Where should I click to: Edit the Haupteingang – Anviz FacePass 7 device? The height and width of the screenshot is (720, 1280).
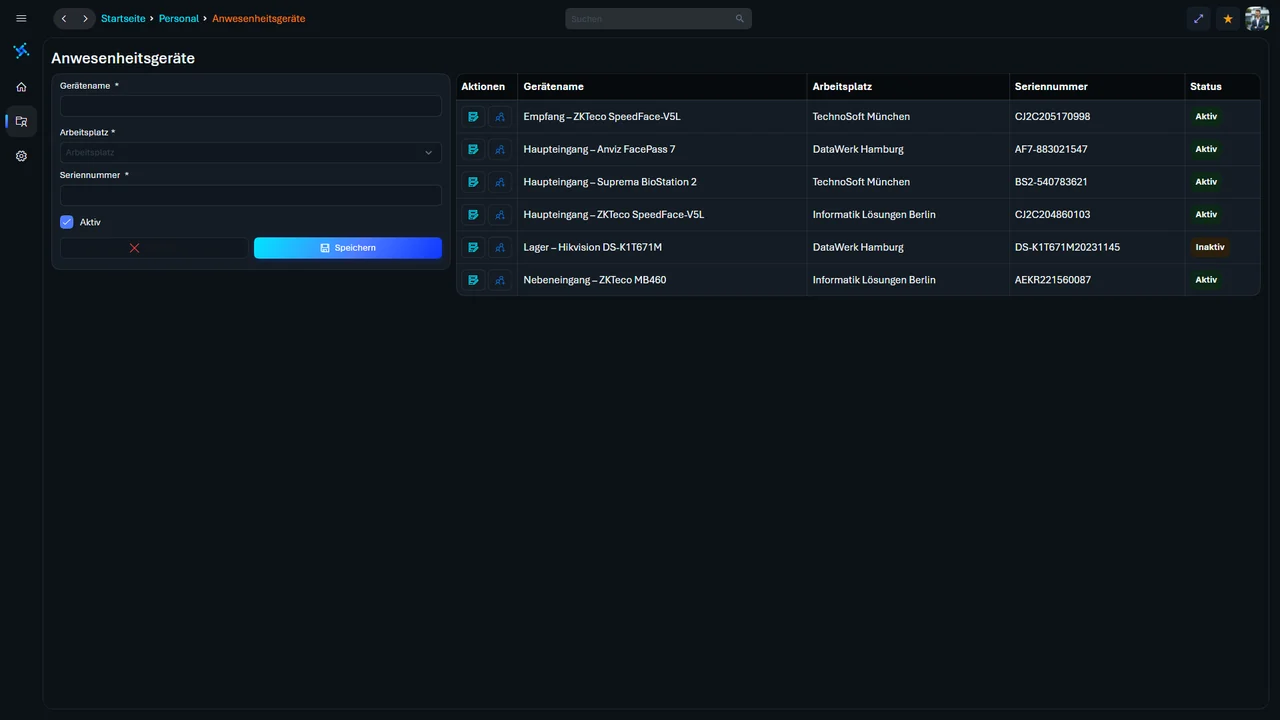pyautogui.click(x=473, y=149)
